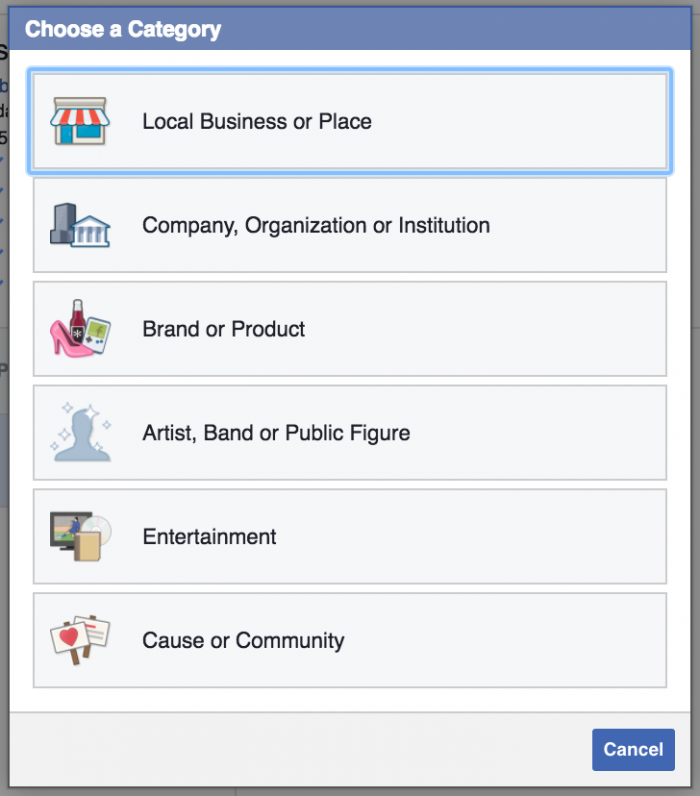Open the Company, Organization or Institution tile
The width and height of the screenshot is (700, 796).
coord(560,226)
